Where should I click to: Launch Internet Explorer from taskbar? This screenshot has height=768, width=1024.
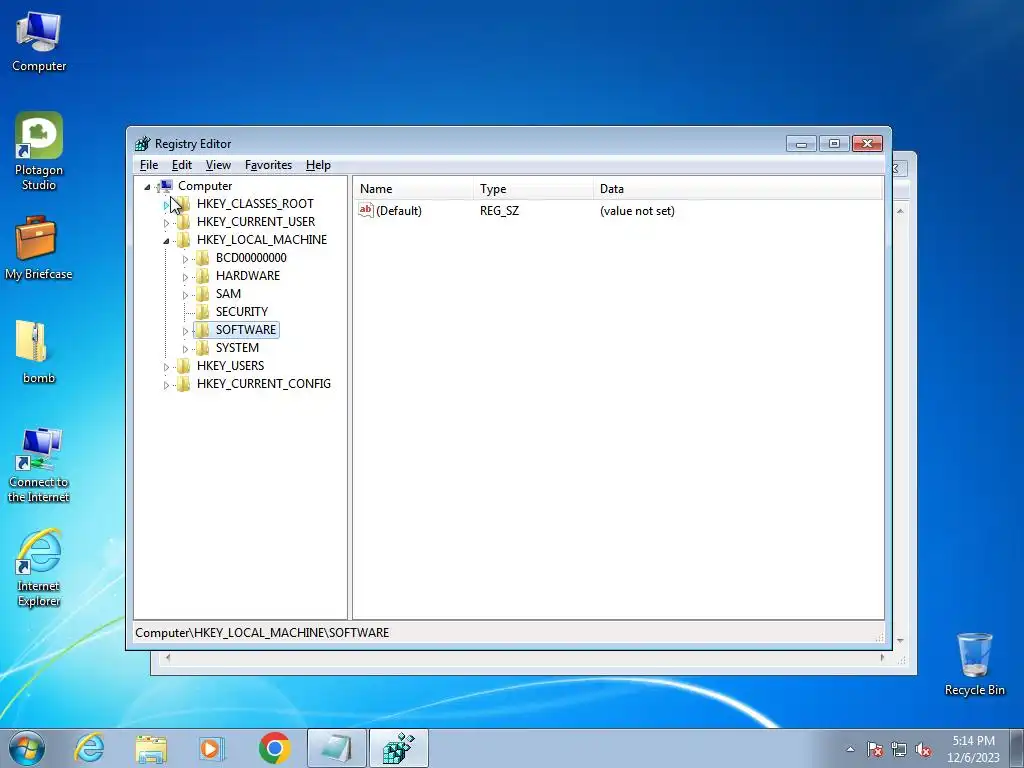click(x=89, y=748)
